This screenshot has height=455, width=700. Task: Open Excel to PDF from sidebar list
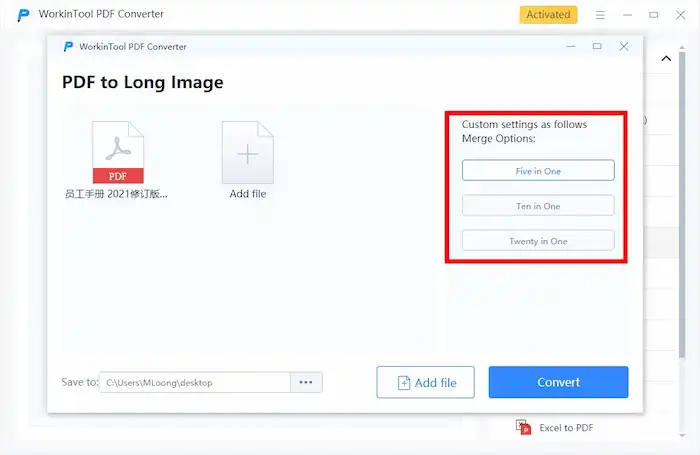[x=566, y=428]
